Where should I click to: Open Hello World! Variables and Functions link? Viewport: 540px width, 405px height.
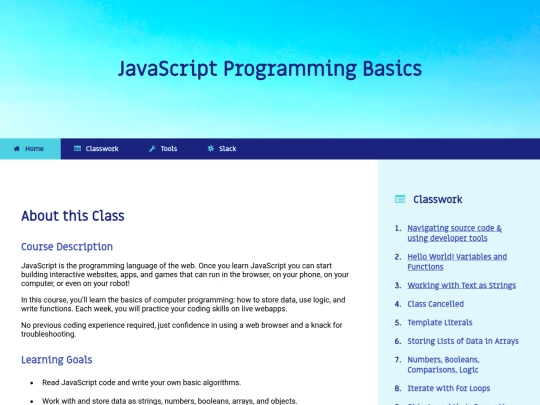click(x=457, y=262)
